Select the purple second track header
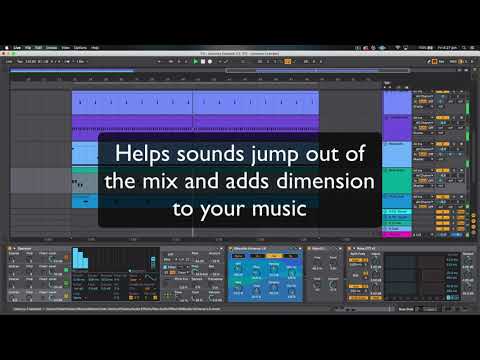Image resolution: width=480 pixels, height=360 pixels. click(398, 128)
